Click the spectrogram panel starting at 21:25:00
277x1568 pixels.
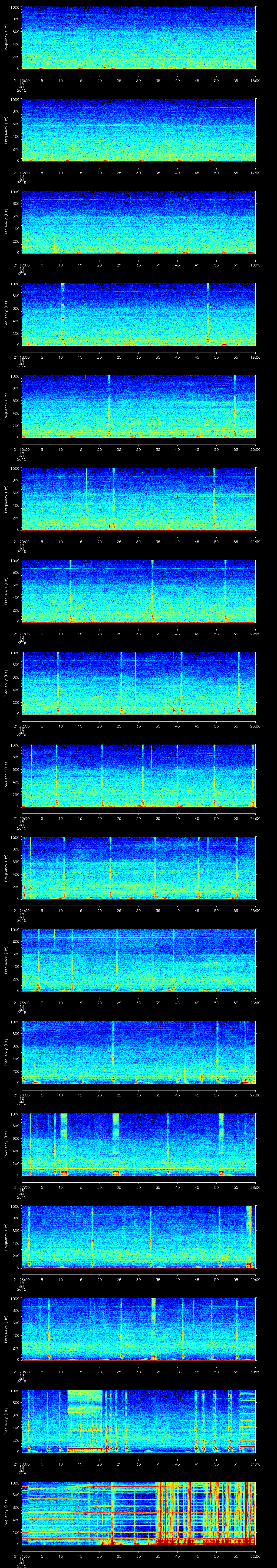click(139, 960)
